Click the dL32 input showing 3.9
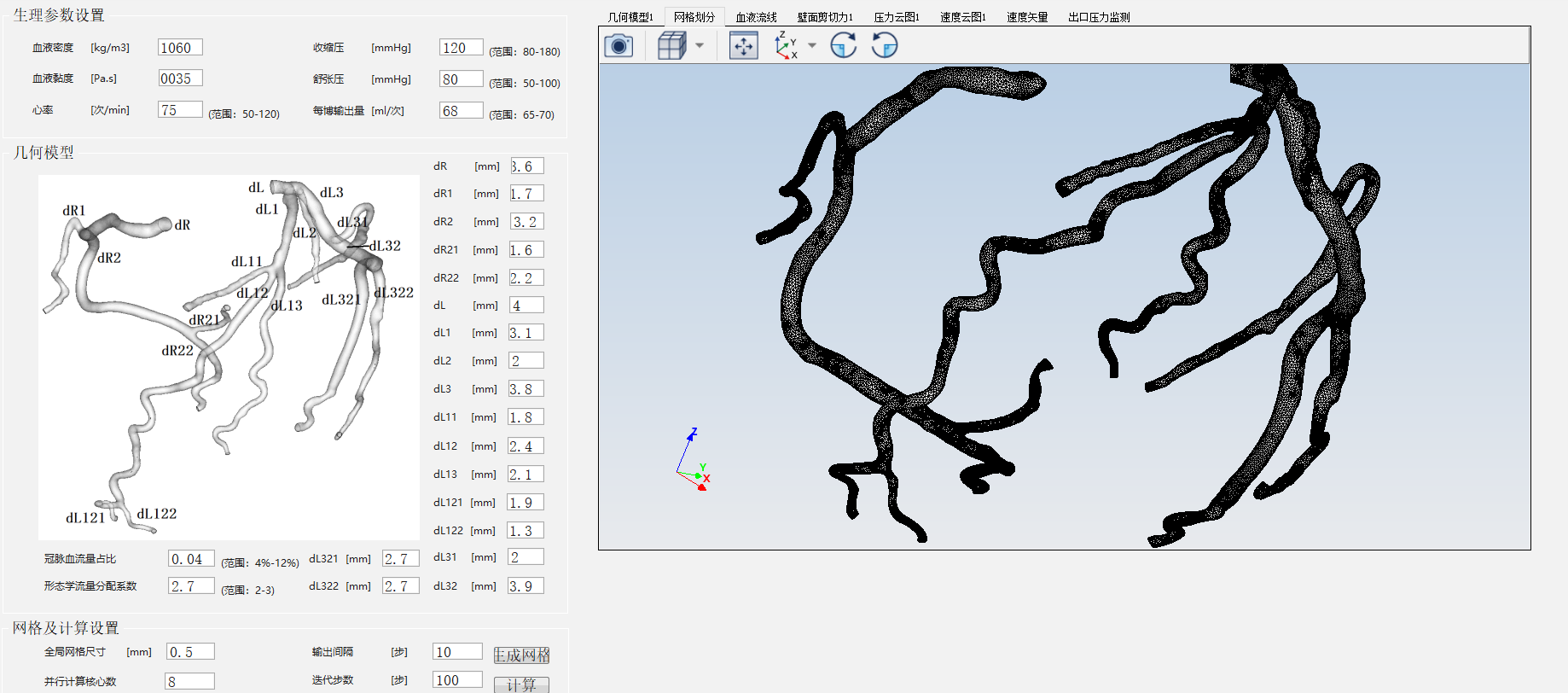Screen dimensions: 1568x693 pos(526,586)
